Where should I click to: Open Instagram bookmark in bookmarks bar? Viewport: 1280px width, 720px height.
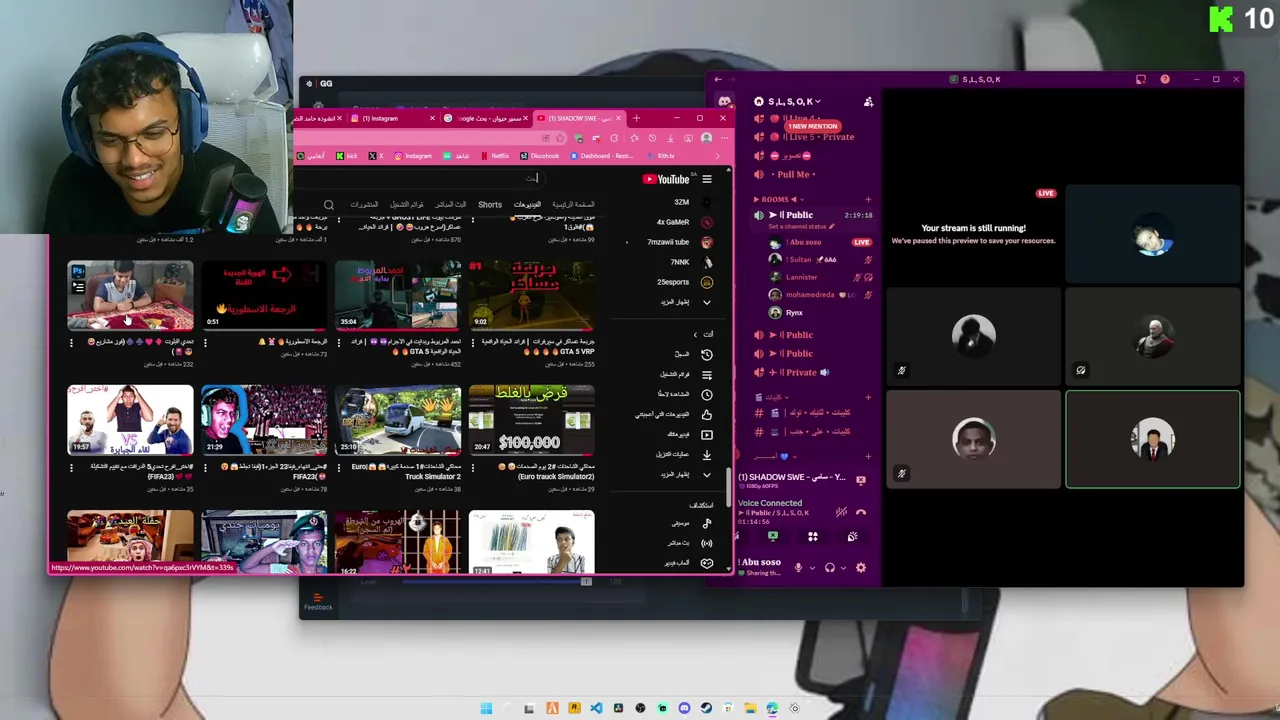[413, 156]
